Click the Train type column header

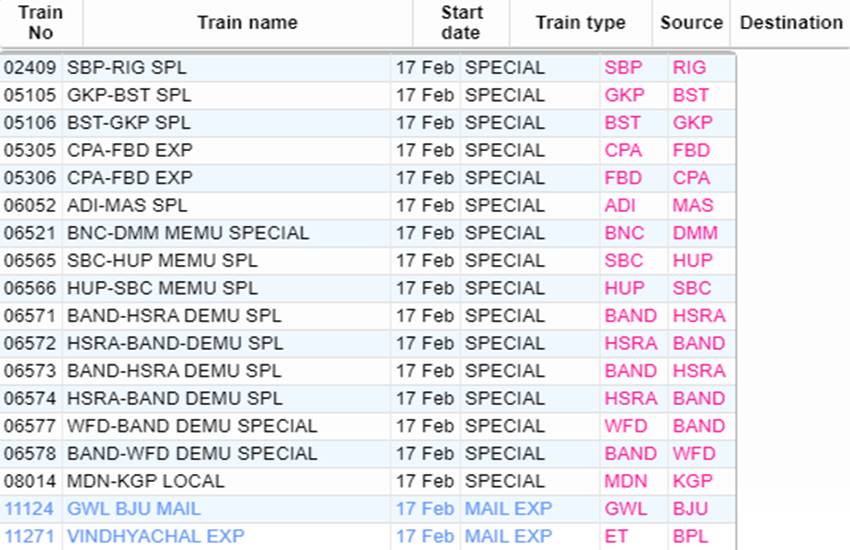point(581,23)
